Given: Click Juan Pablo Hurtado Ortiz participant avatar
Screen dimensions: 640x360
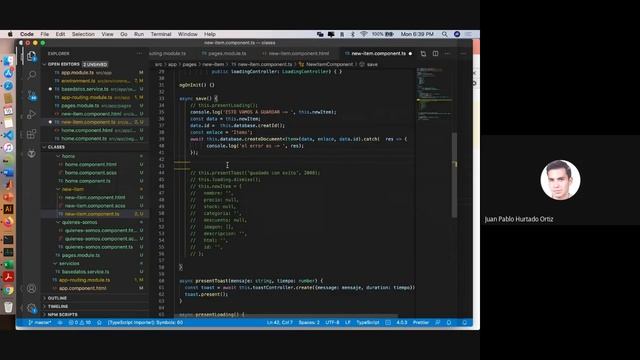Looking at the screenshot, I should coord(560,180).
